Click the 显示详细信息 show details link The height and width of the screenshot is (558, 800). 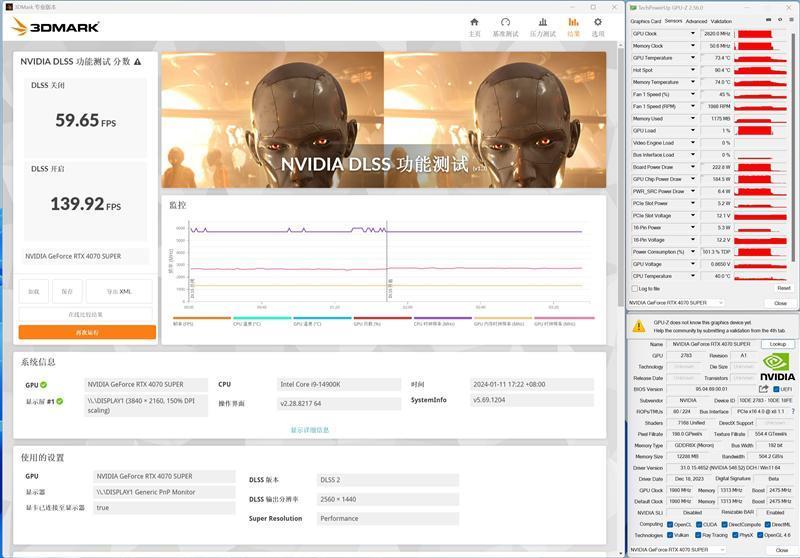pyautogui.click(x=310, y=430)
